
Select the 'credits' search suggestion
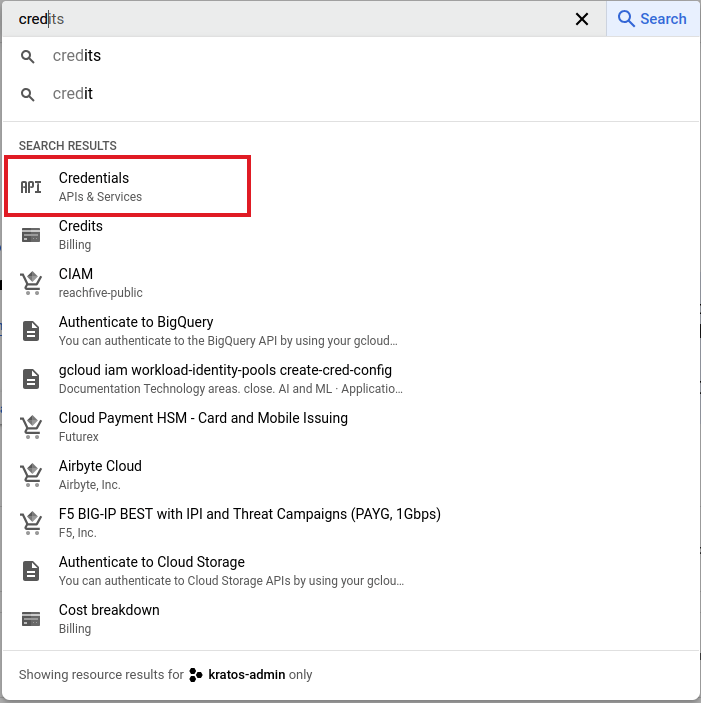pyautogui.click(x=77, y=56)
